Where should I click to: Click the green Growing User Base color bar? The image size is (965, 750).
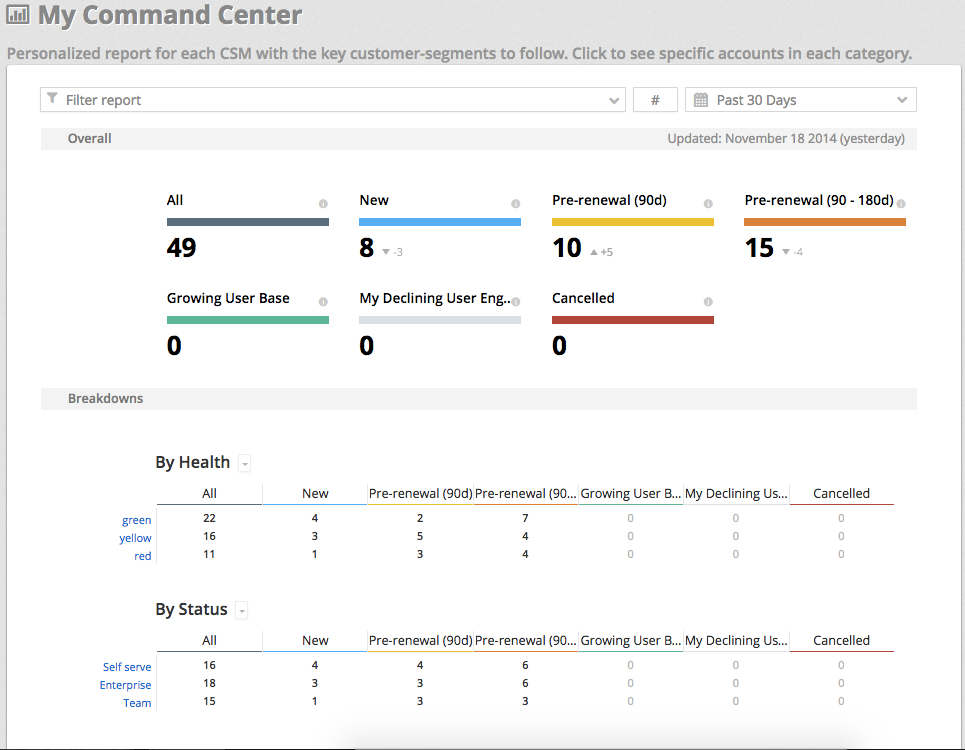[247, 320]
